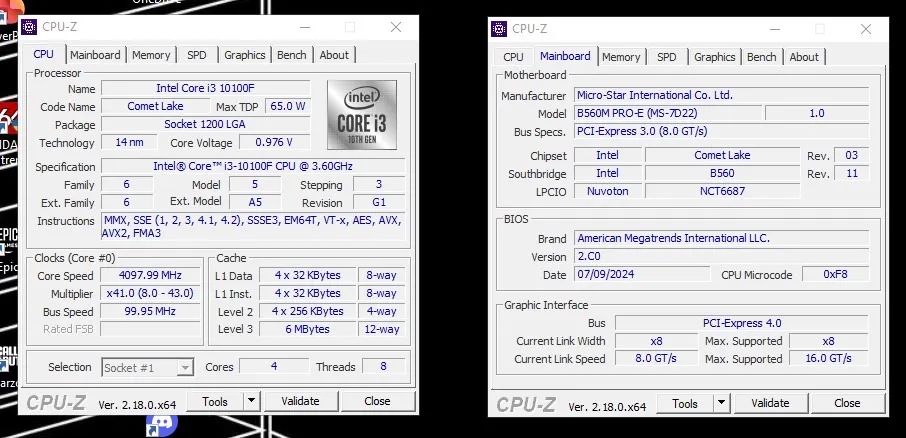Click graphic interface bus 'PCI-Express 4.0'
The height and width of the screenshot is (438, 906).
[x=742, y=323]
